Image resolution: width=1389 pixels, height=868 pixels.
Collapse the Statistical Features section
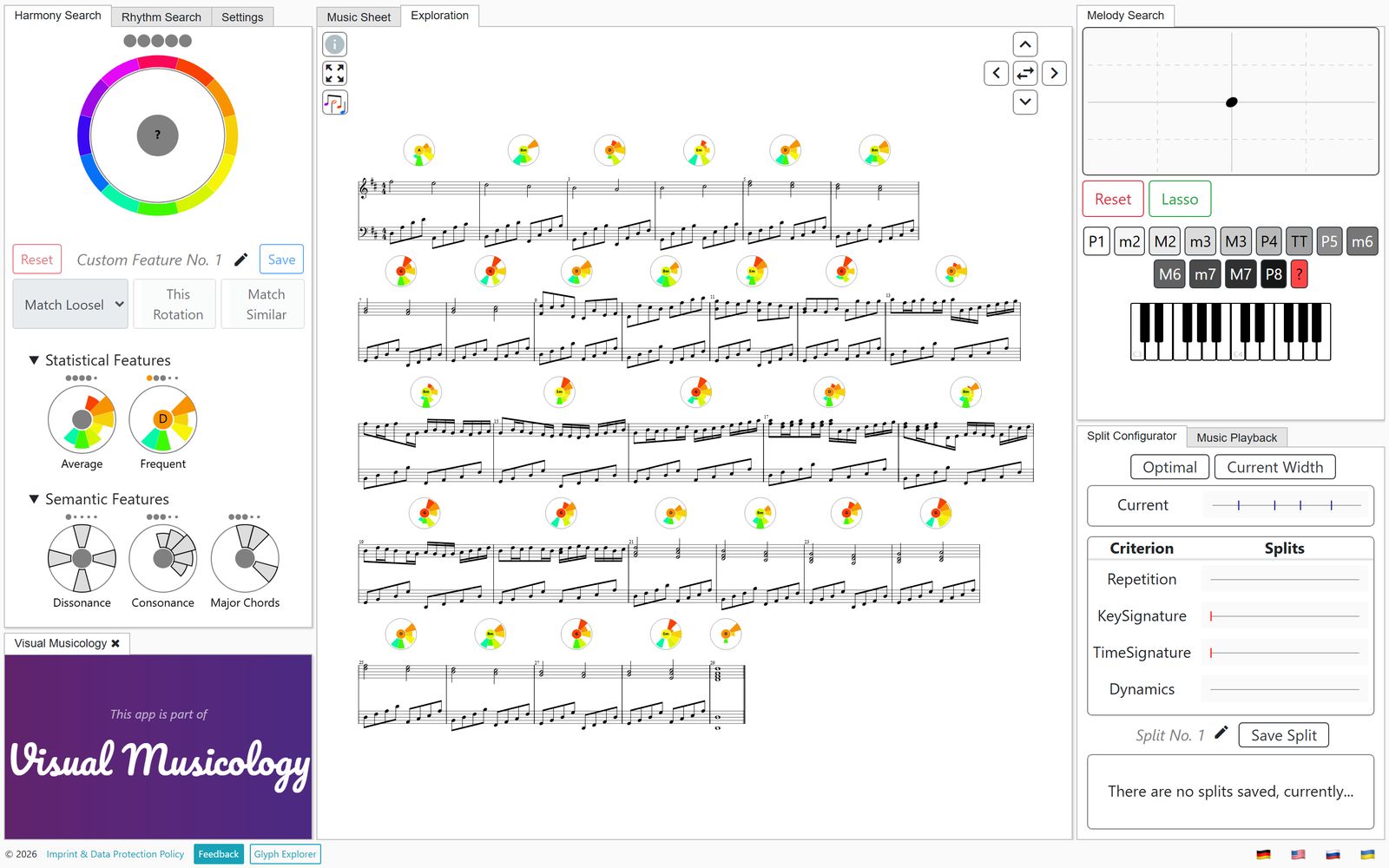tap(34, 359)
